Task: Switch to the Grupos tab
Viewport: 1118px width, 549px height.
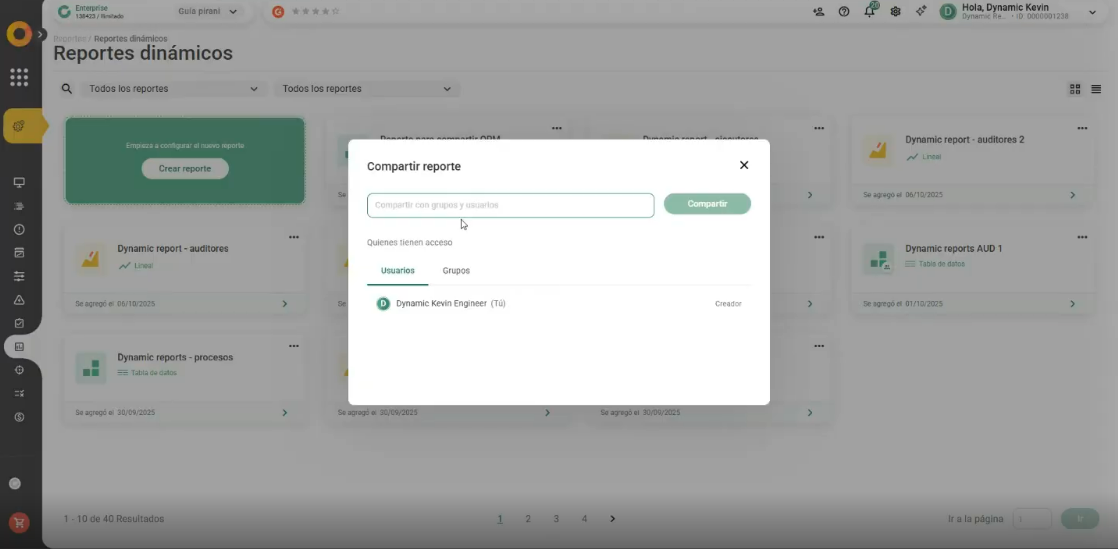Action: [456, 271]
